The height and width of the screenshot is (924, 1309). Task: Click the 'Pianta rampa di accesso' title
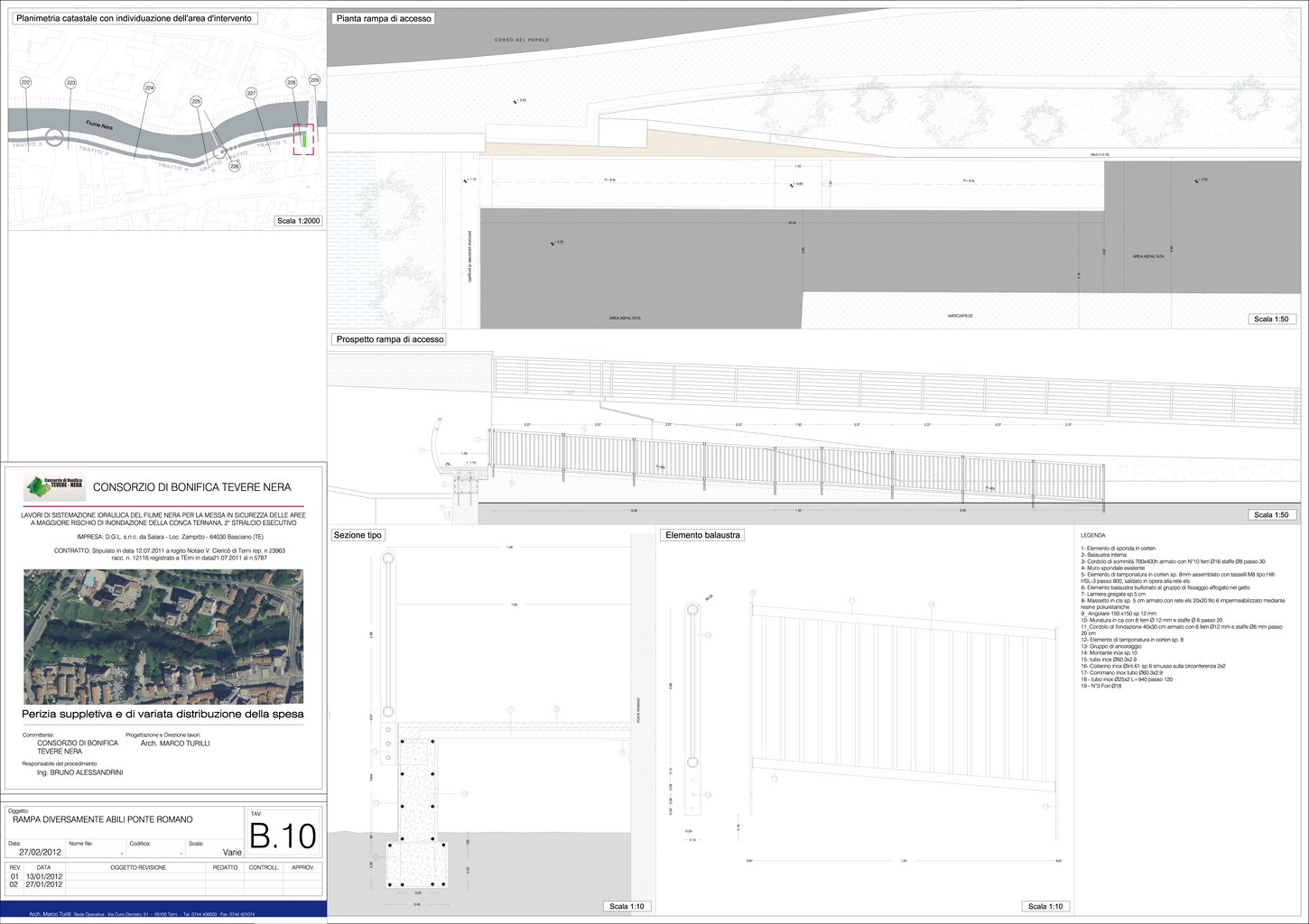click(x=384, y=19)
